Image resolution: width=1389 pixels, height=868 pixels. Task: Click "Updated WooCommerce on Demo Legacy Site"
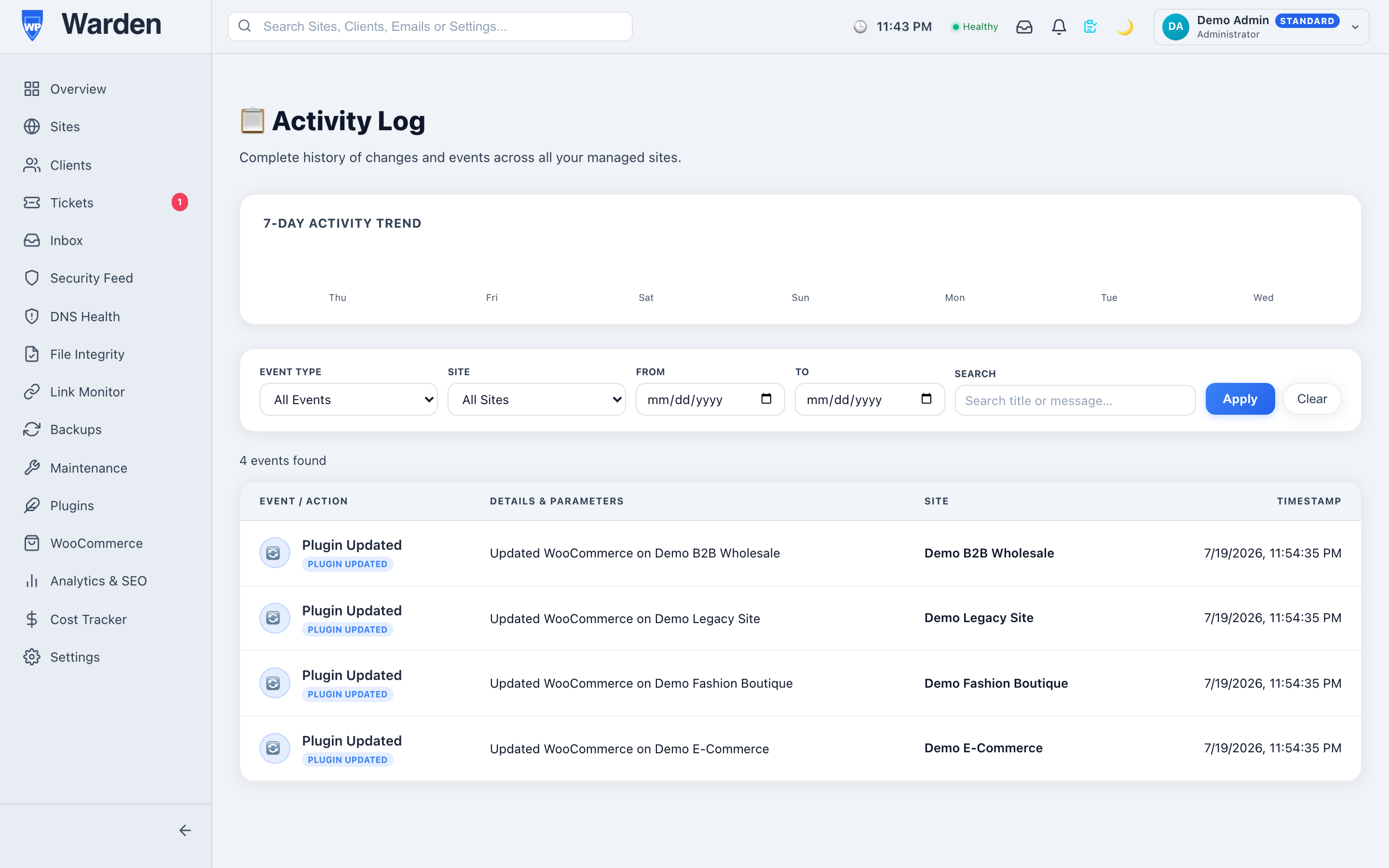pyautogui.click(x=625, y=618)
